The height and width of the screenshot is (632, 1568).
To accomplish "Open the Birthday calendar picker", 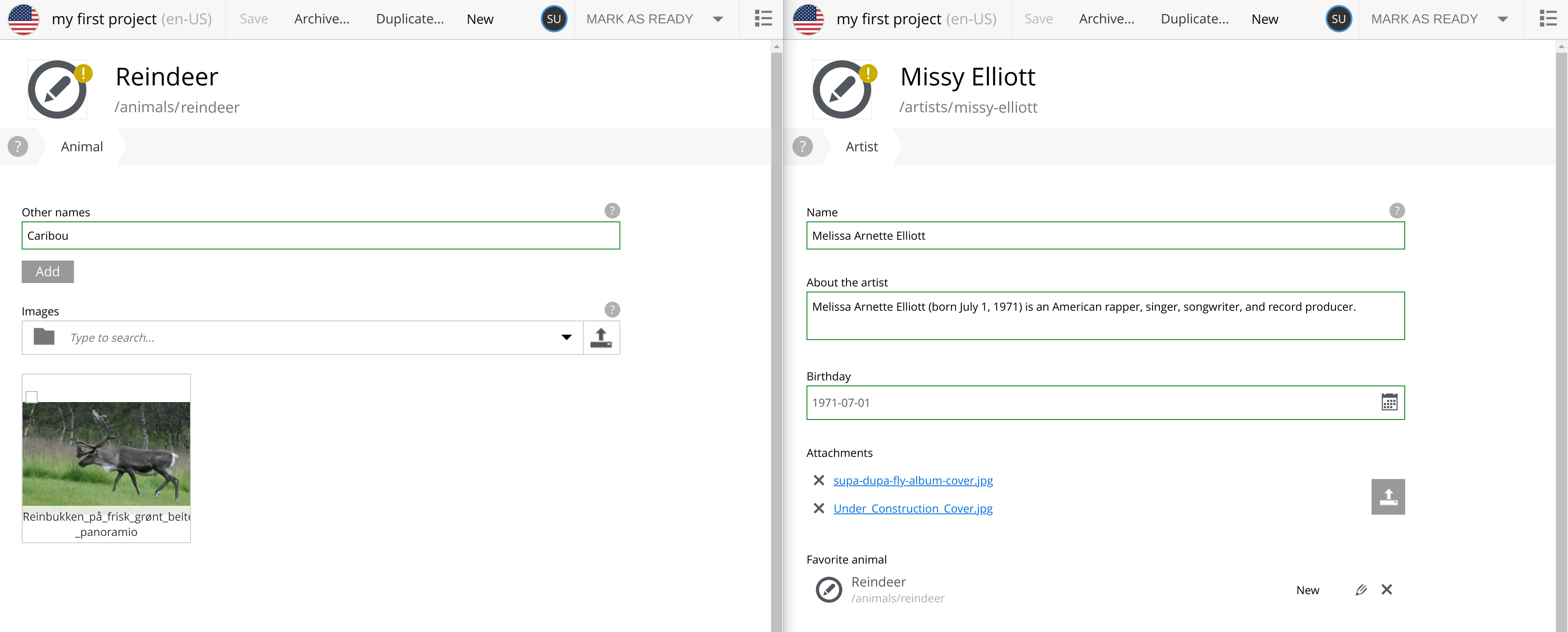I will click(x=1389, y=402).
